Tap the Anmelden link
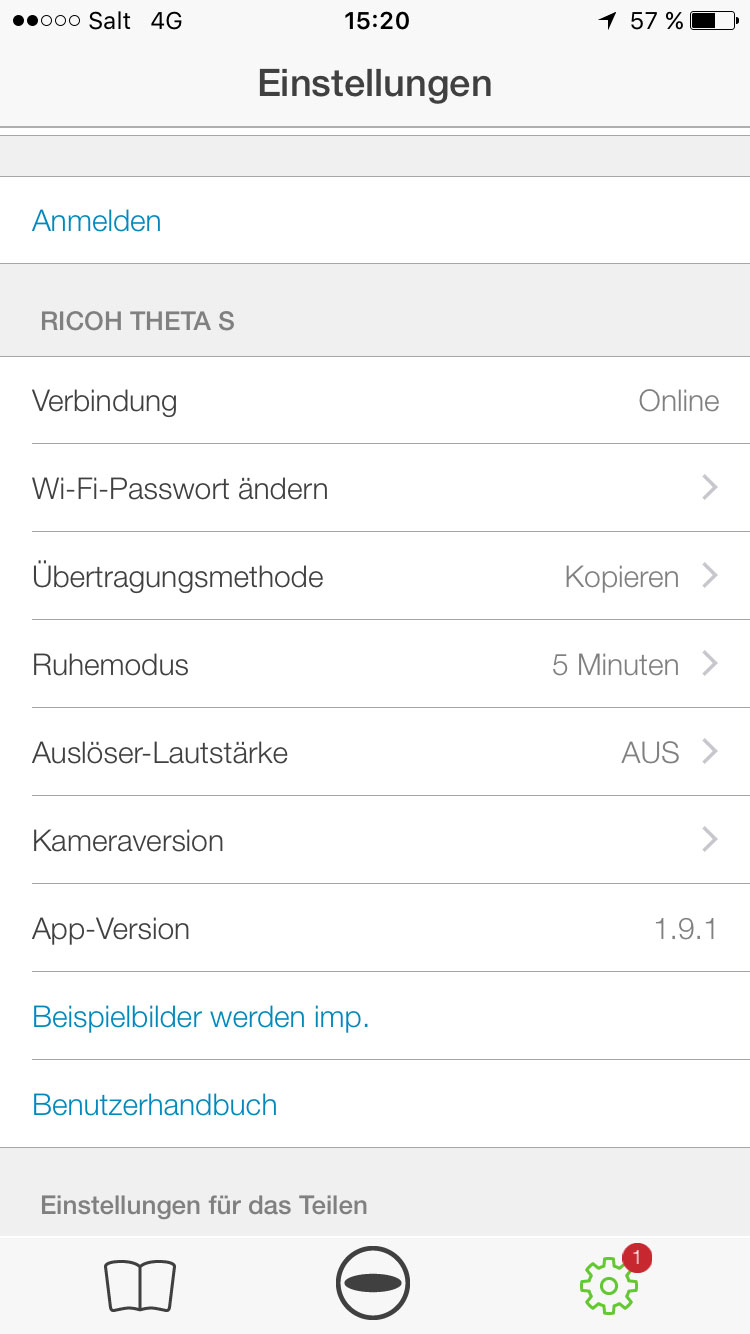750x1334 pixels. [97, 221]
